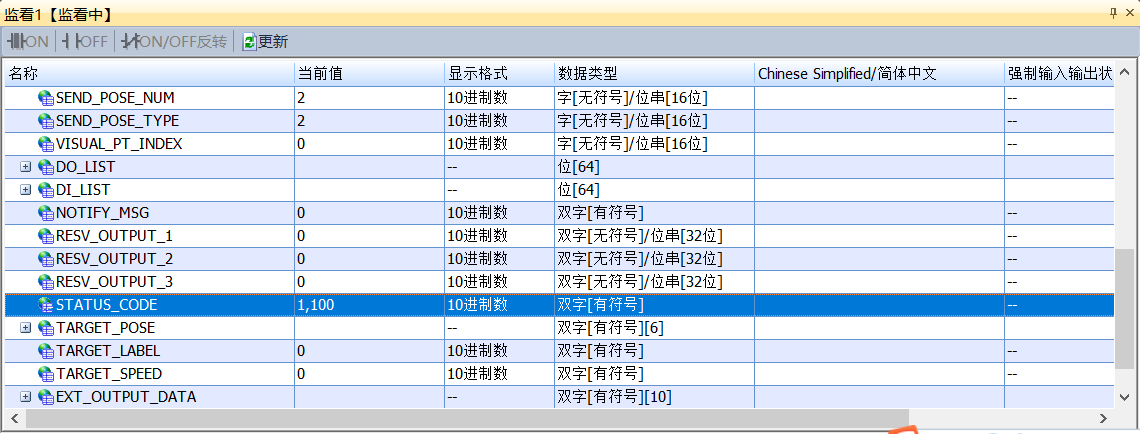Click the close X of 监看1 panel

(x=1131, y=14)
